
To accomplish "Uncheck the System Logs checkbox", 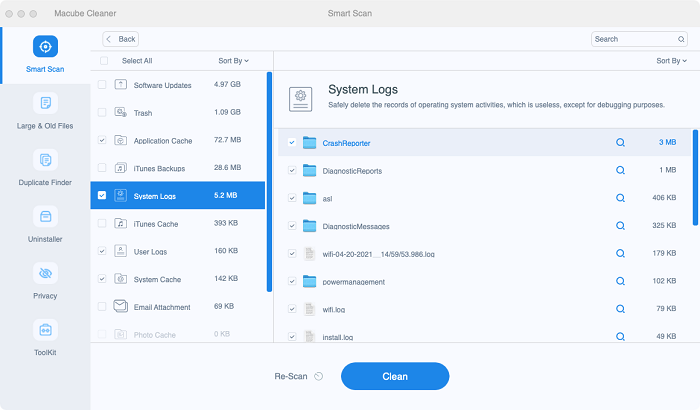I will coord(102,195).
